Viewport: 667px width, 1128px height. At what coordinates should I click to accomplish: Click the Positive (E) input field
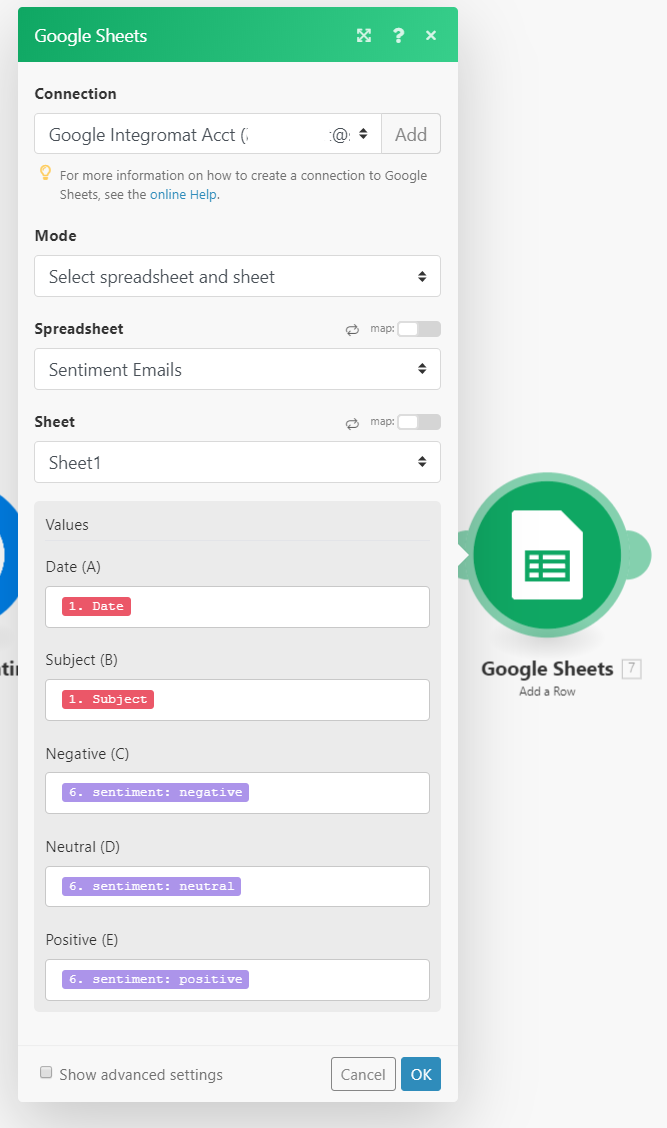pyautogui.click(x=237, y=980)
